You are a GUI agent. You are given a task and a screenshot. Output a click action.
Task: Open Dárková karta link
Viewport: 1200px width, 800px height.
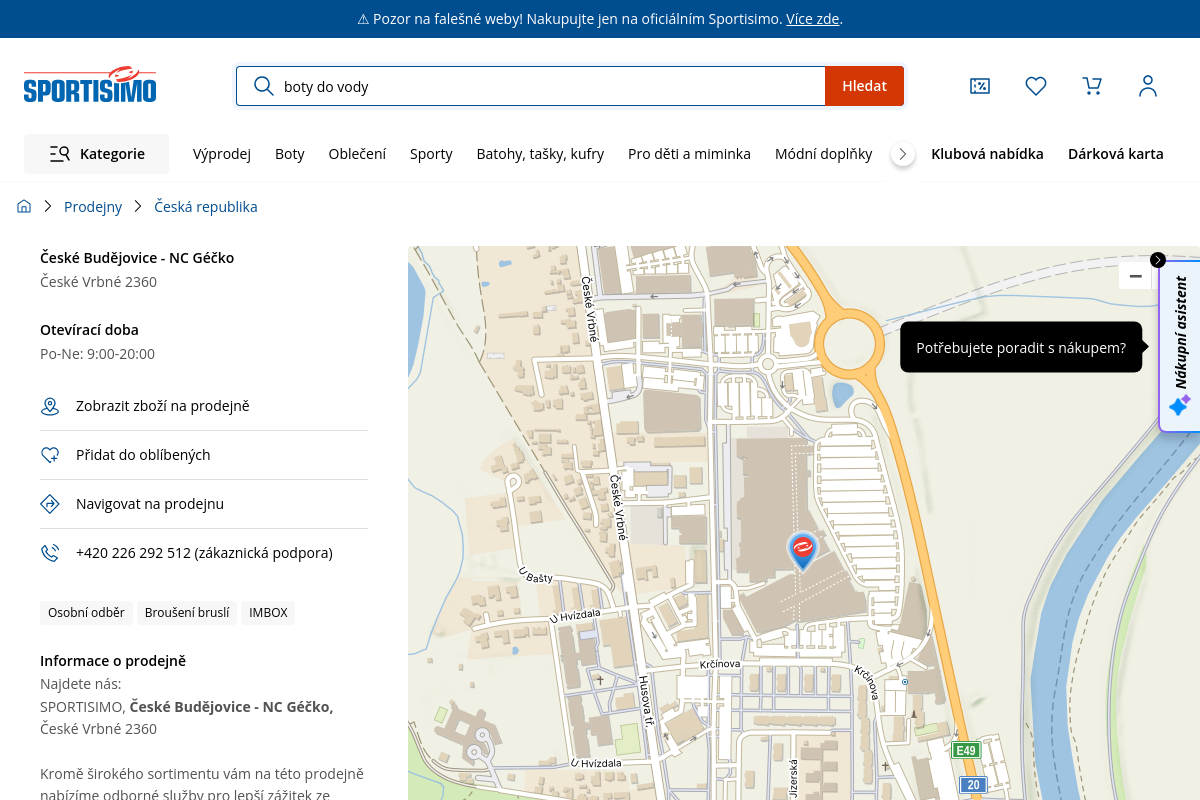[1116, 154]
